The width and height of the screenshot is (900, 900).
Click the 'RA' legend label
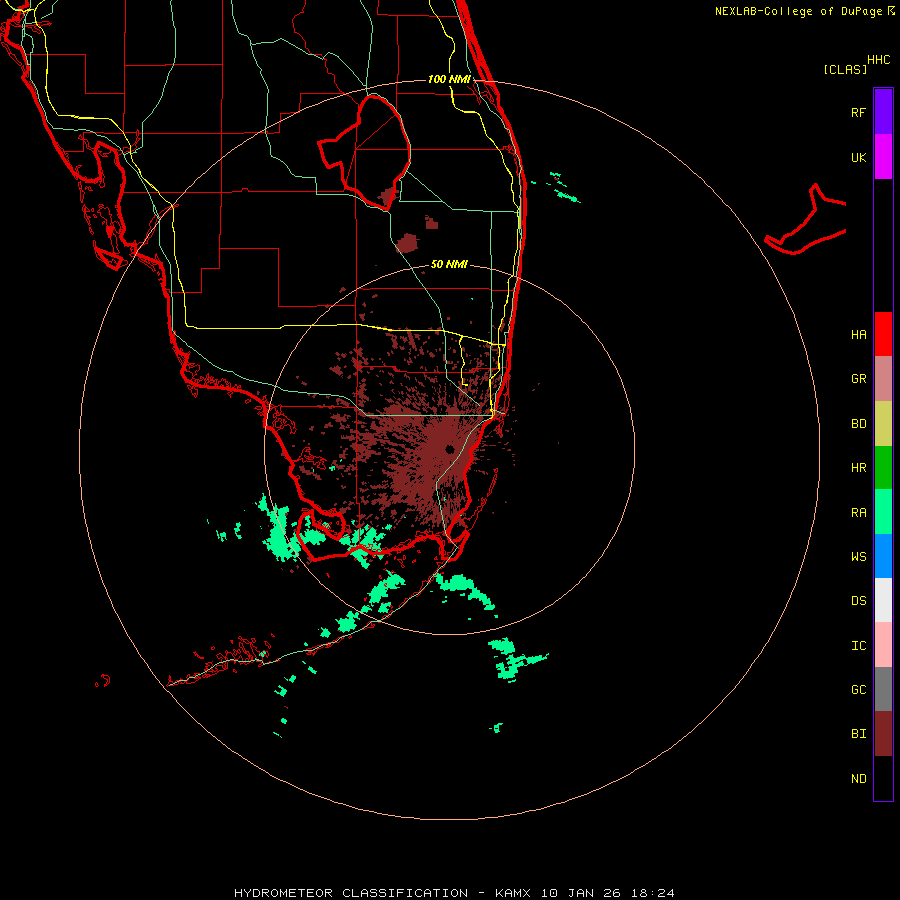[x=858, y=513]
